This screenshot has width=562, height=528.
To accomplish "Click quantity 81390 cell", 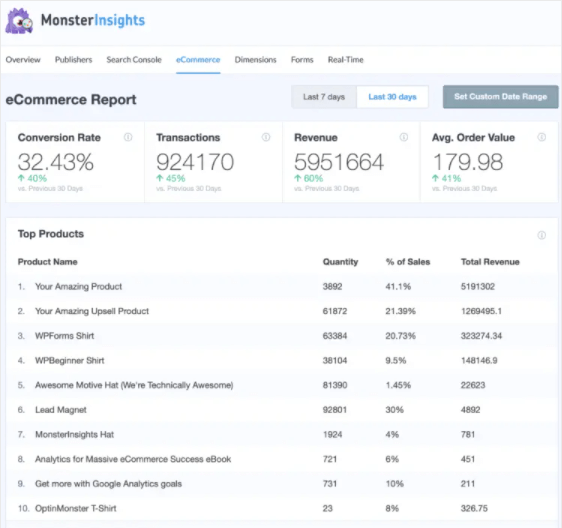I will (335, 385).
